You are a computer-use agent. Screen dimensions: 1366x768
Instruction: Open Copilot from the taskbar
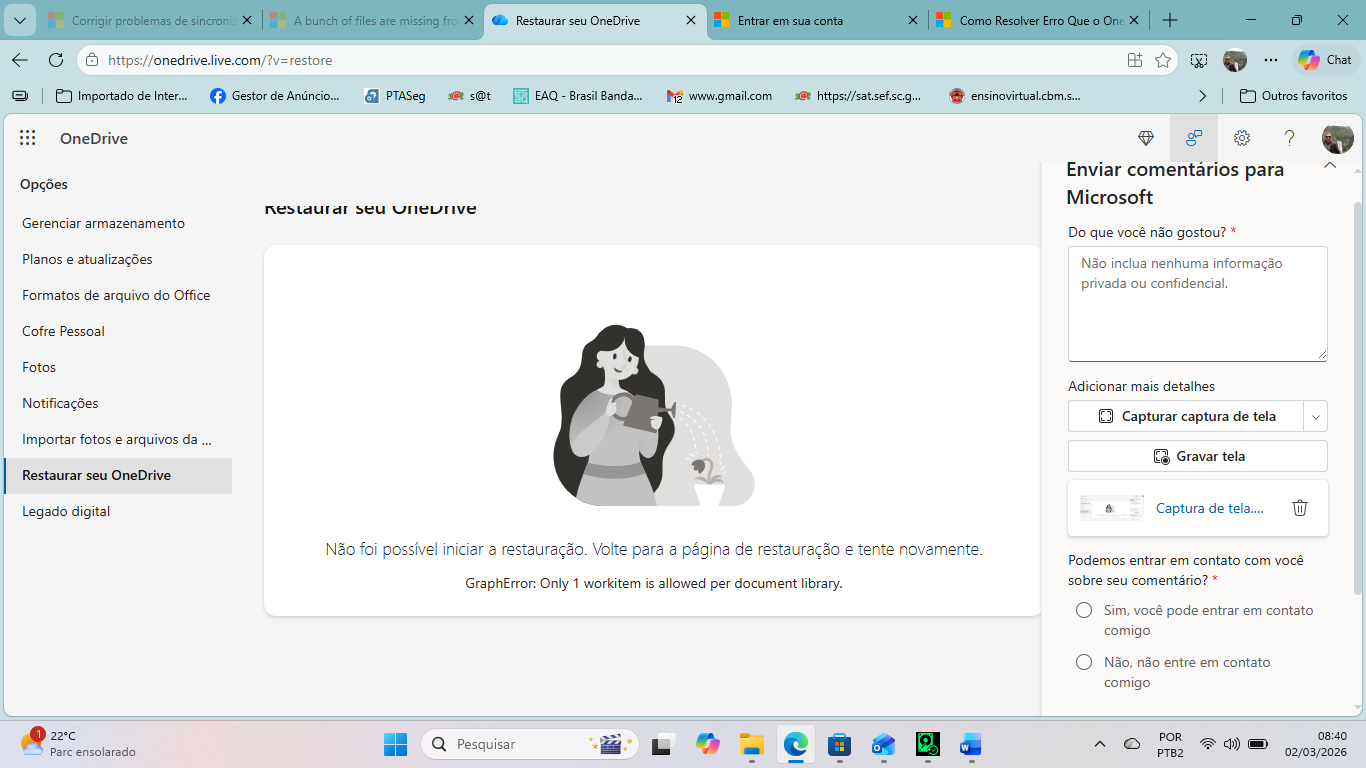708,744
